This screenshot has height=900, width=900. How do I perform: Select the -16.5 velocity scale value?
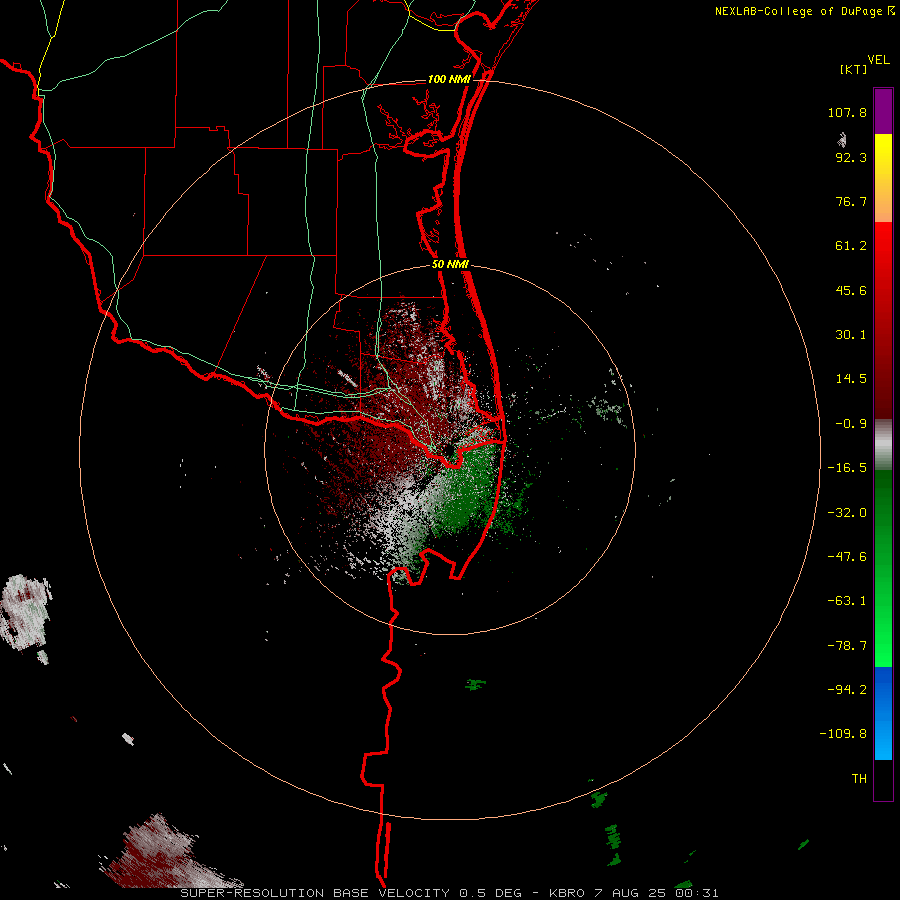click(x=847, y=468)
